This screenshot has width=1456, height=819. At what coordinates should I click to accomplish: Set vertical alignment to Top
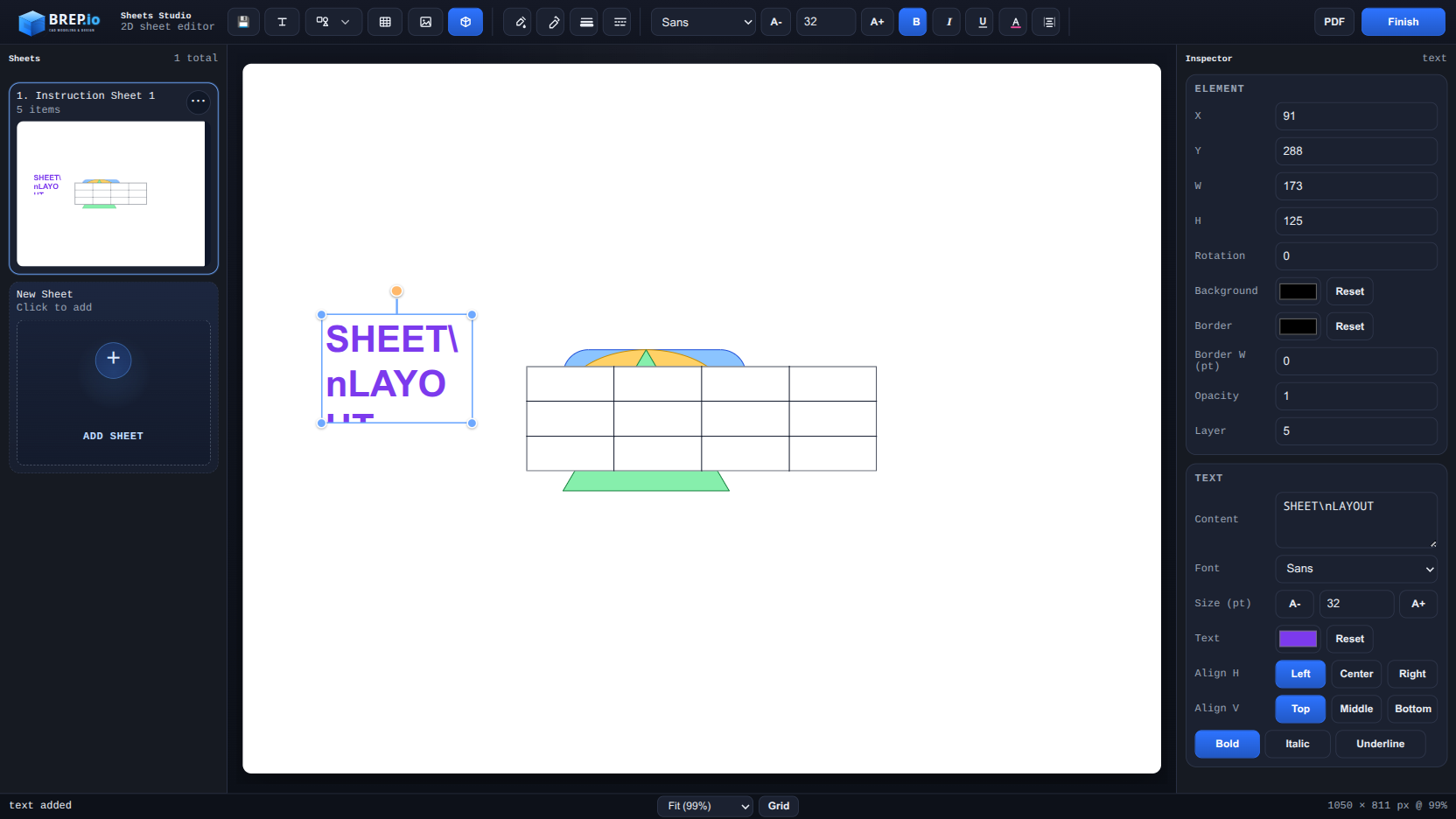[1300, 709]
